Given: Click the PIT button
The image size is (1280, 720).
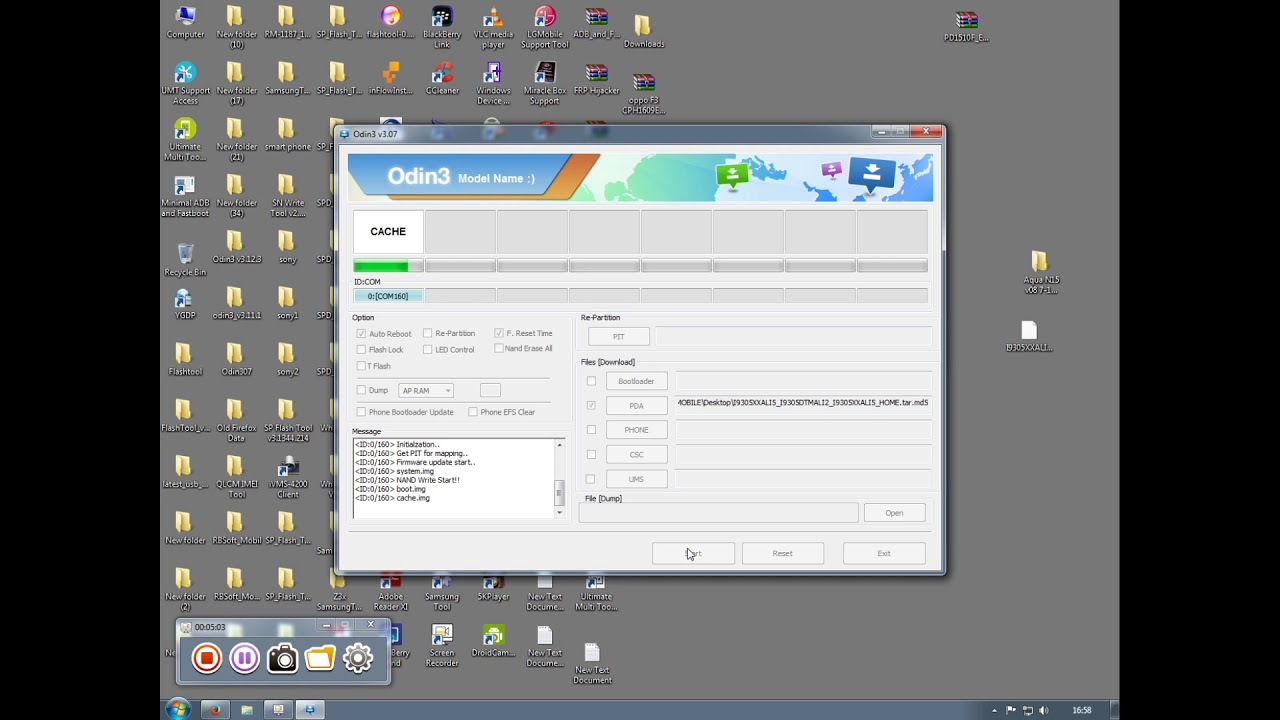Looking at the screenshot, I should pyautogui.click(x=618, y=337).
